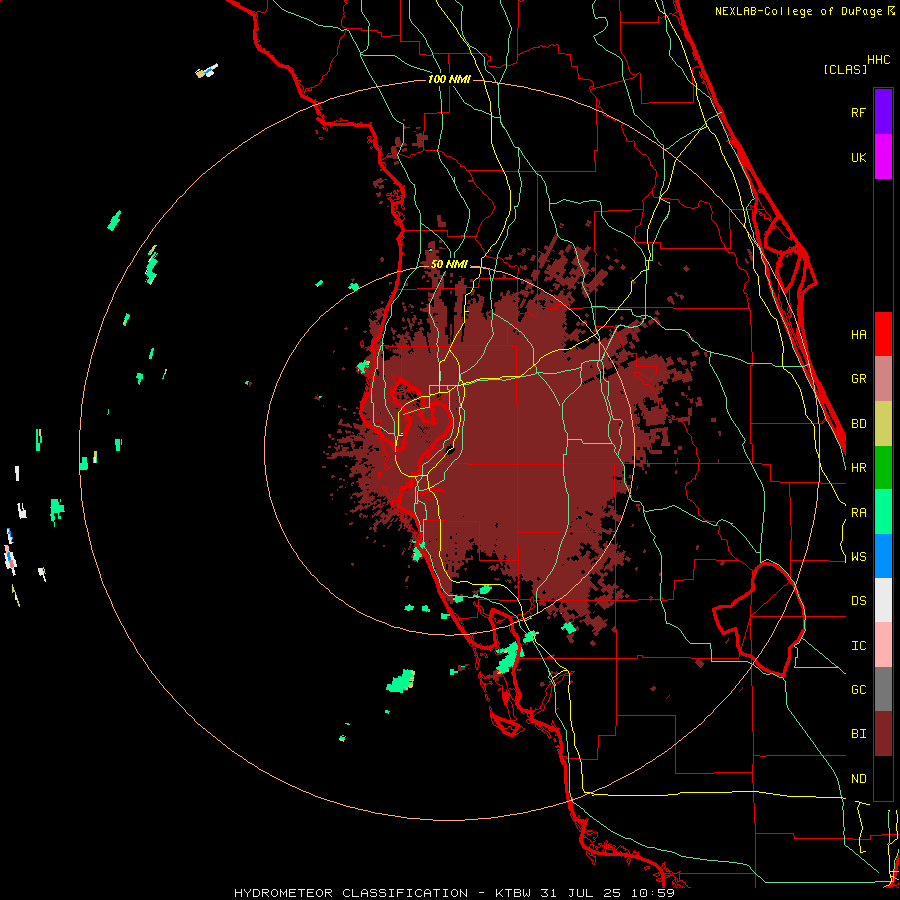
Task: Click the GR legend label
Action: [x=858, y=379]
